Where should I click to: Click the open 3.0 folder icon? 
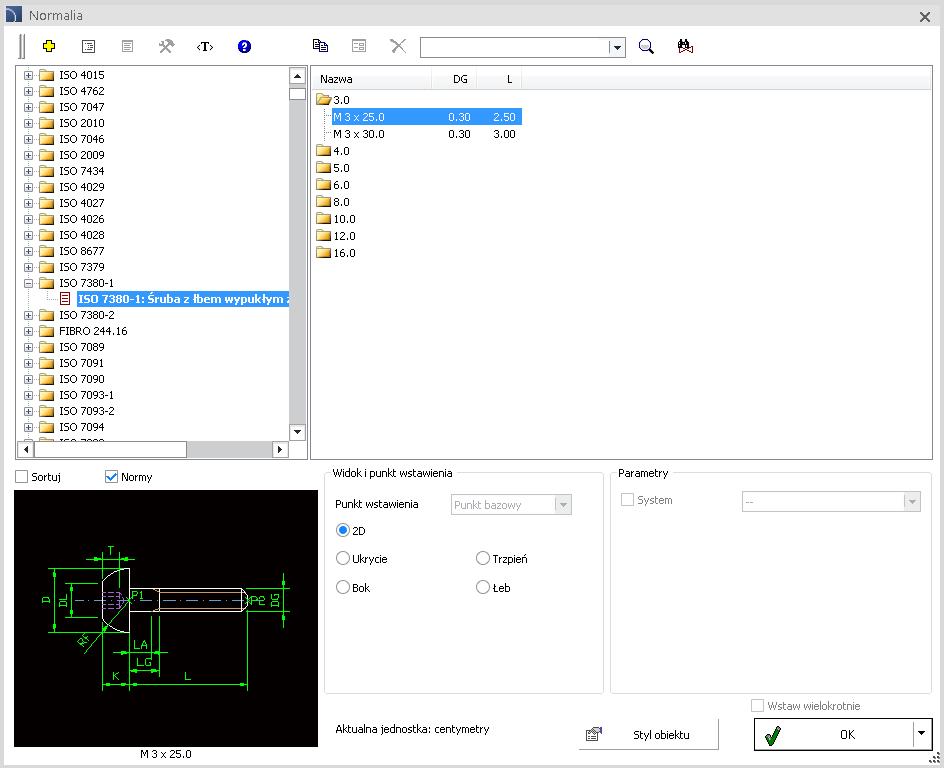tap(323, 99)
